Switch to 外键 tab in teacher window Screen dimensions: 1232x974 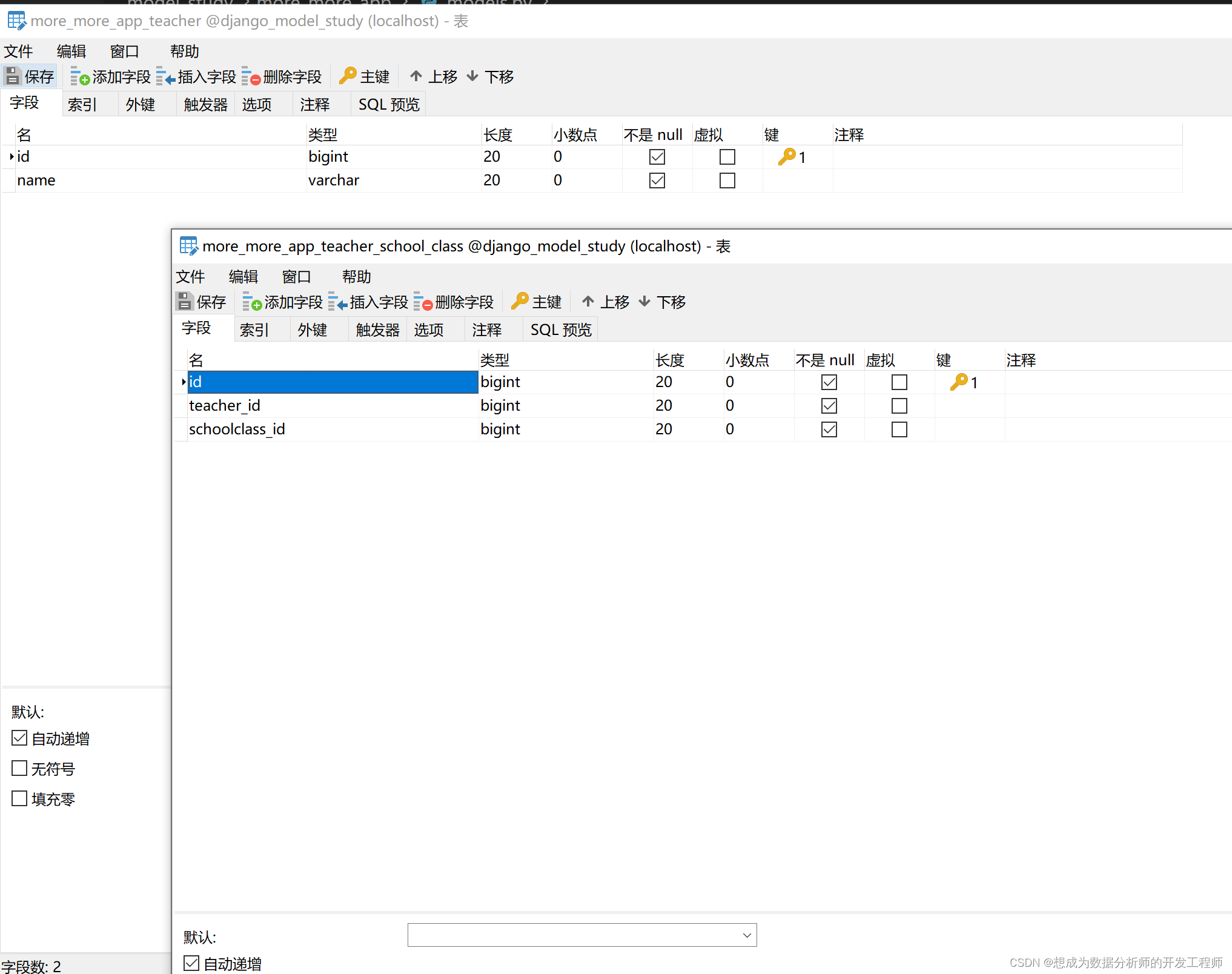point(148,104)
